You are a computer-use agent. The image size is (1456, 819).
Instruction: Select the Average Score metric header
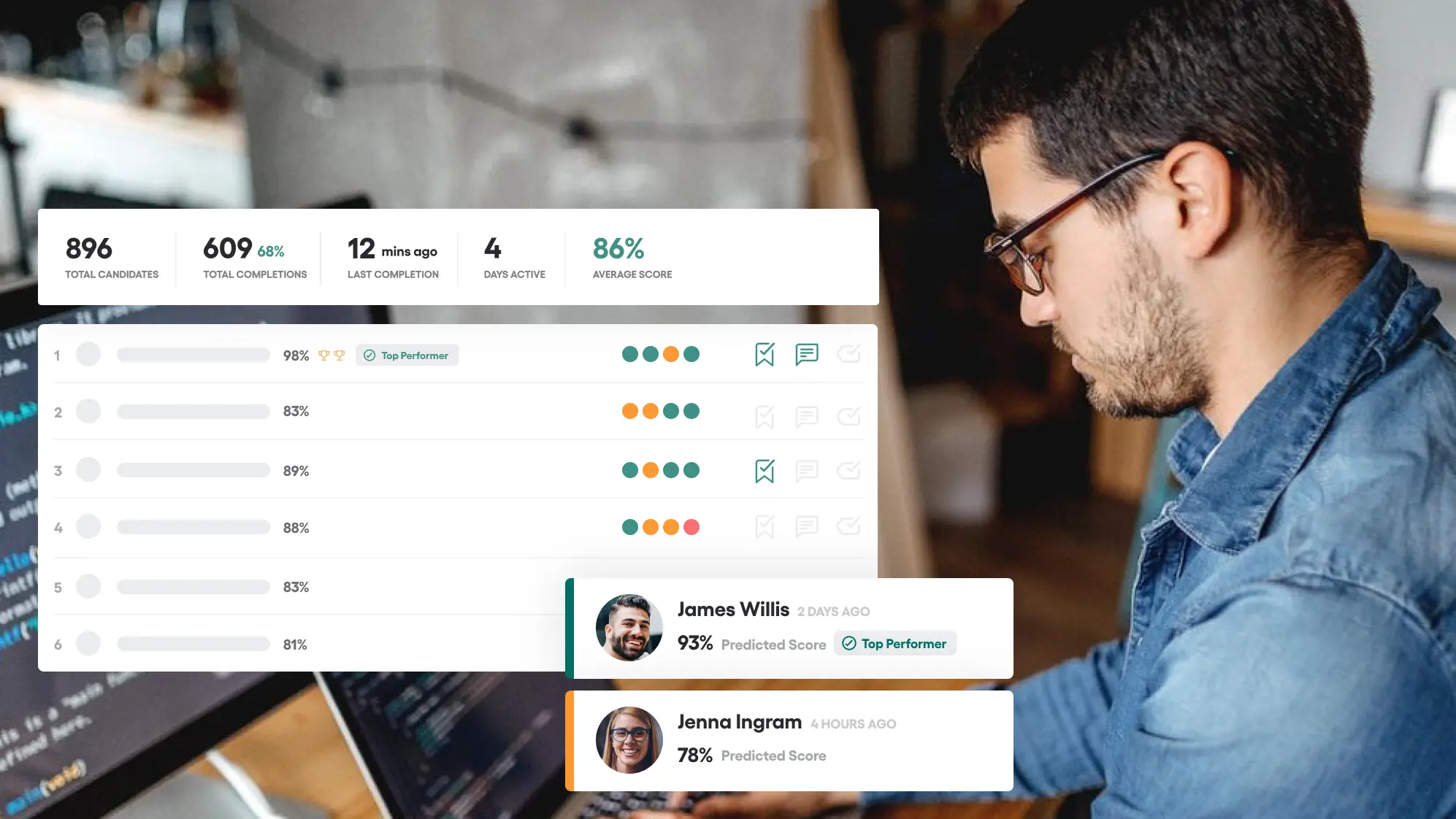point(631,274)
